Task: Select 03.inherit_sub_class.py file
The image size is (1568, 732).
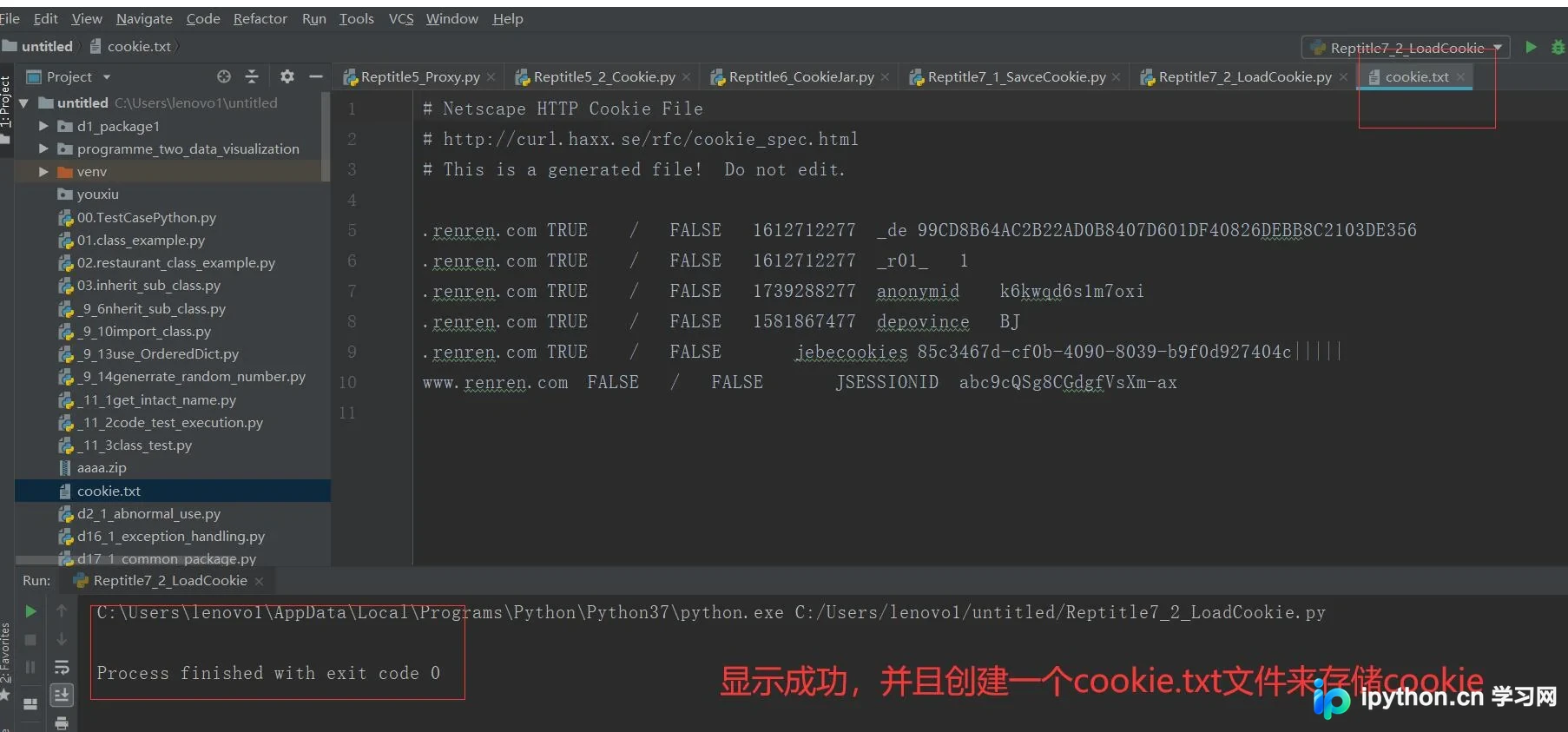Action: point(148,286)
